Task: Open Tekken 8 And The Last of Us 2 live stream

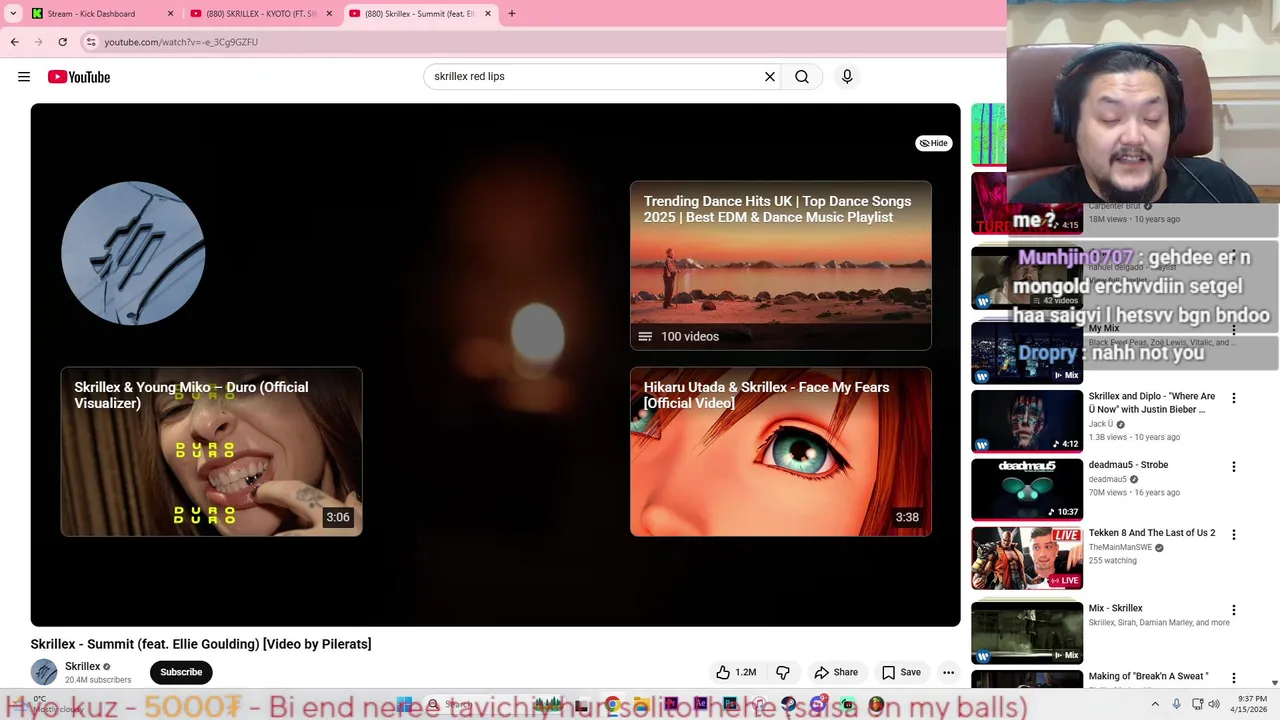Action: click(x=1152, y=533)
